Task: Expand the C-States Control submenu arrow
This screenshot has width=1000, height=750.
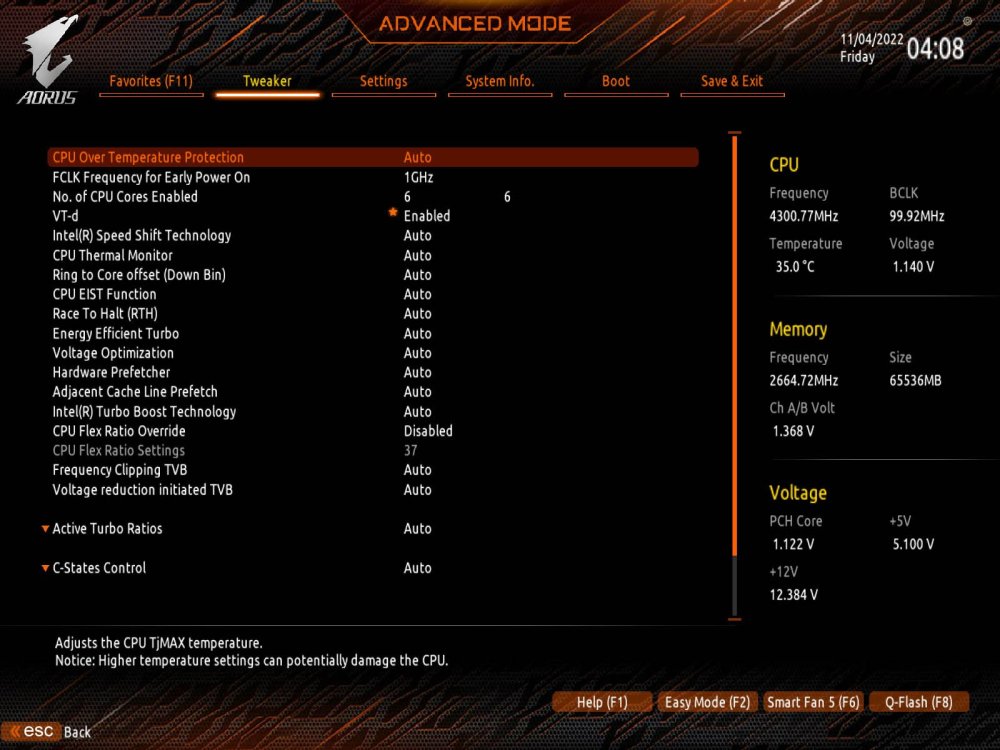Action: pos(45,568)
